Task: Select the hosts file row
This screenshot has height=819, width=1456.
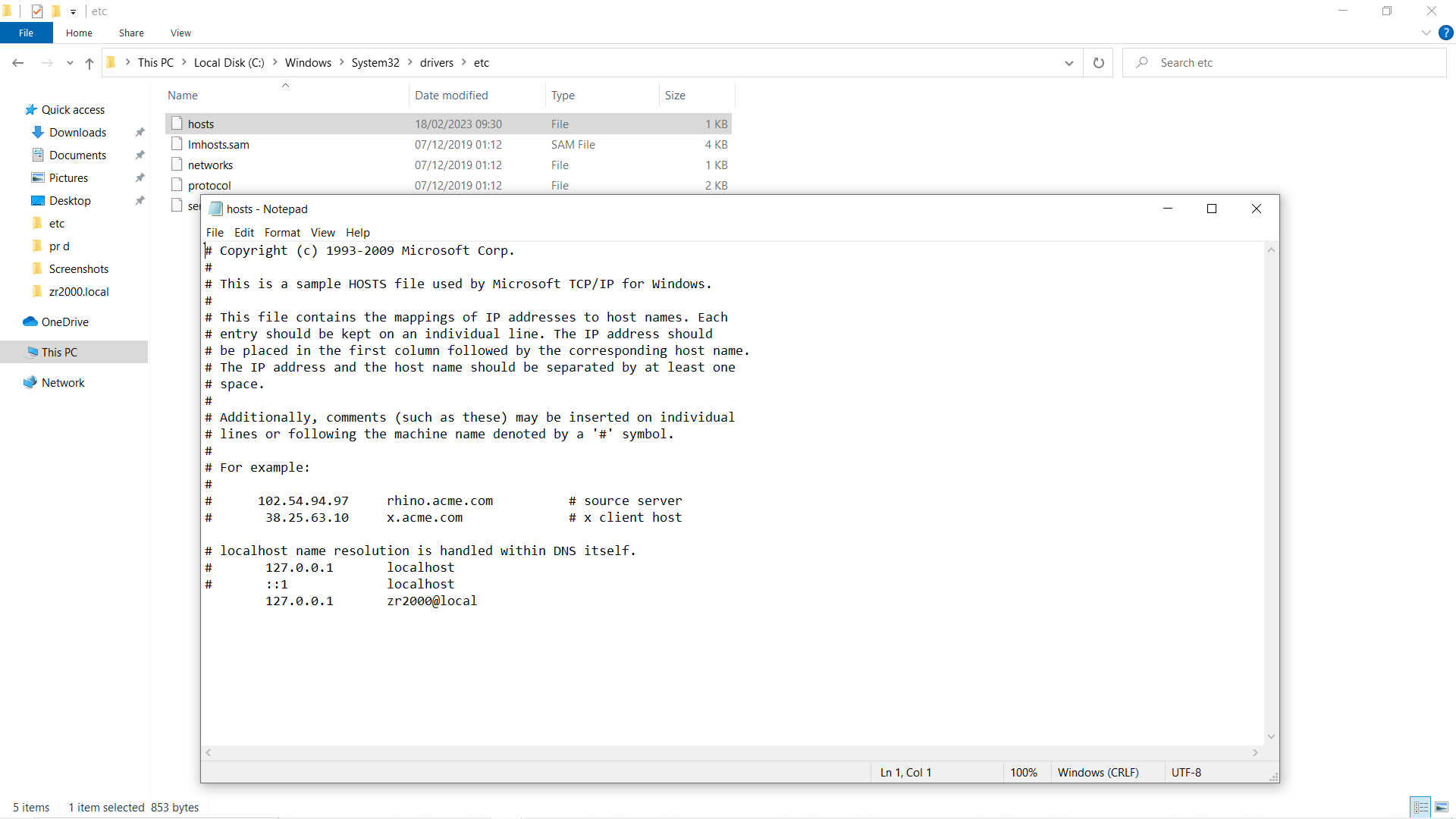Action: tap(448, 124)
